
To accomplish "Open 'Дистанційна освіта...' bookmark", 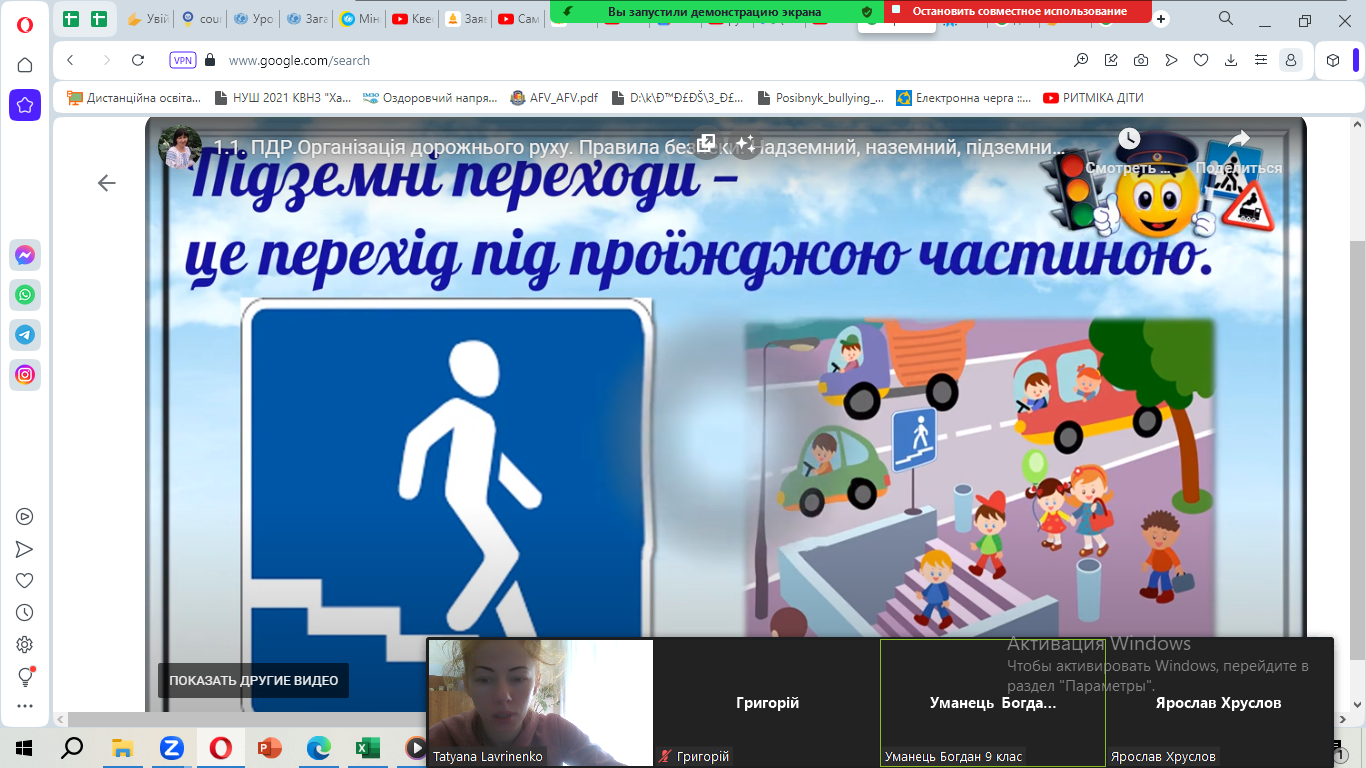I will pyautogui.click(x=134, y=98).
